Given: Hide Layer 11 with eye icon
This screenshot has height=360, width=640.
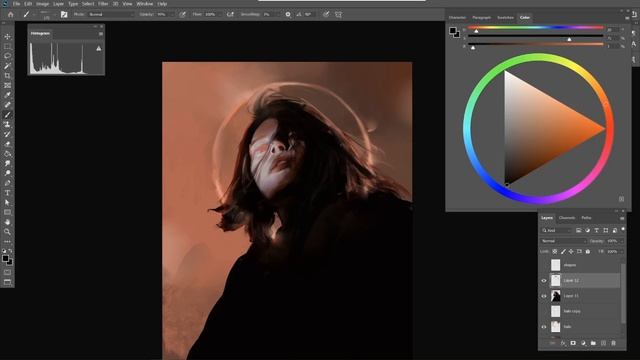Looking at the screenshot, I should (x=544, y=296).
